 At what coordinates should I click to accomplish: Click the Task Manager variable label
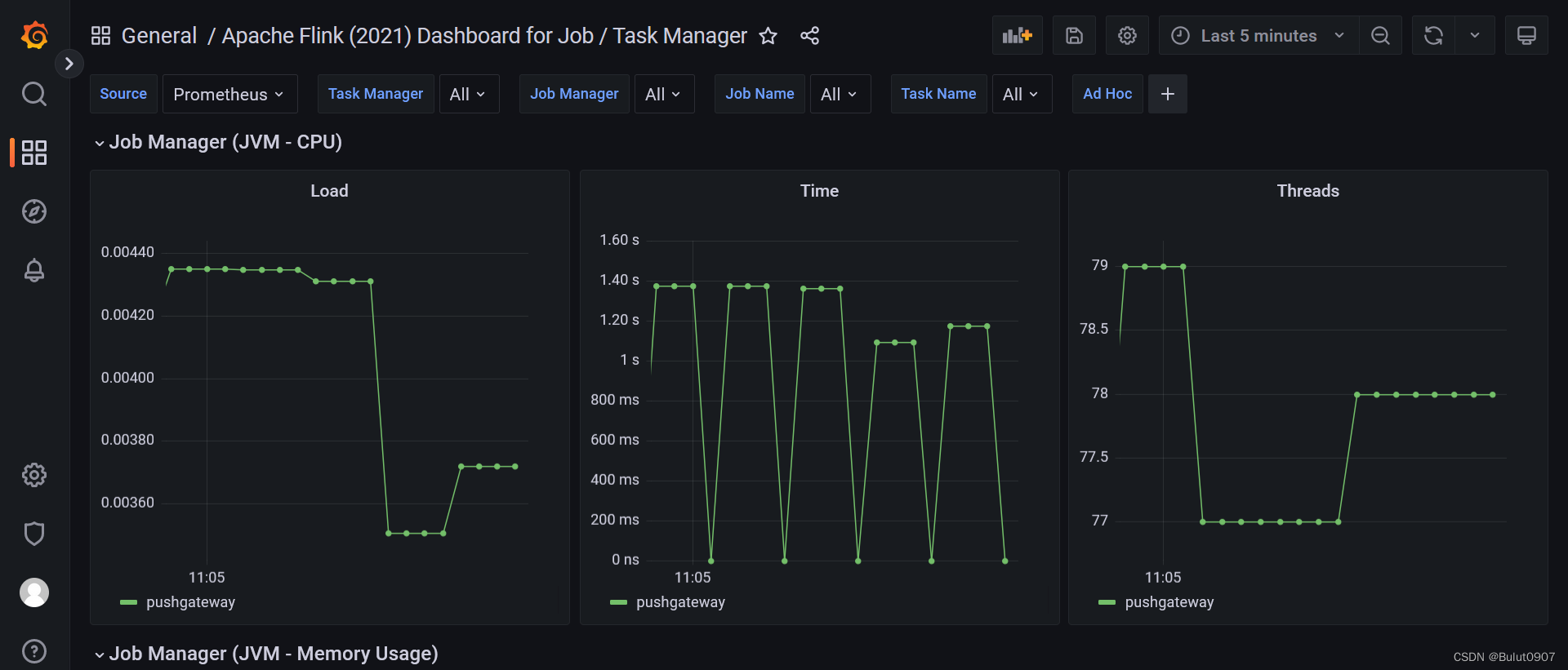point(376,94)
